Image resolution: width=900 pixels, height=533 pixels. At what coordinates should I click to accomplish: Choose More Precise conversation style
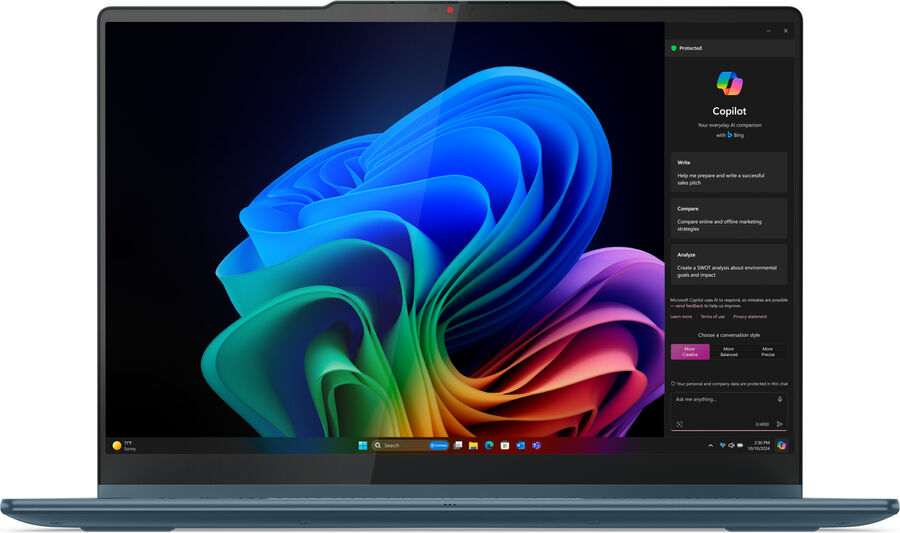coord(767,352)
